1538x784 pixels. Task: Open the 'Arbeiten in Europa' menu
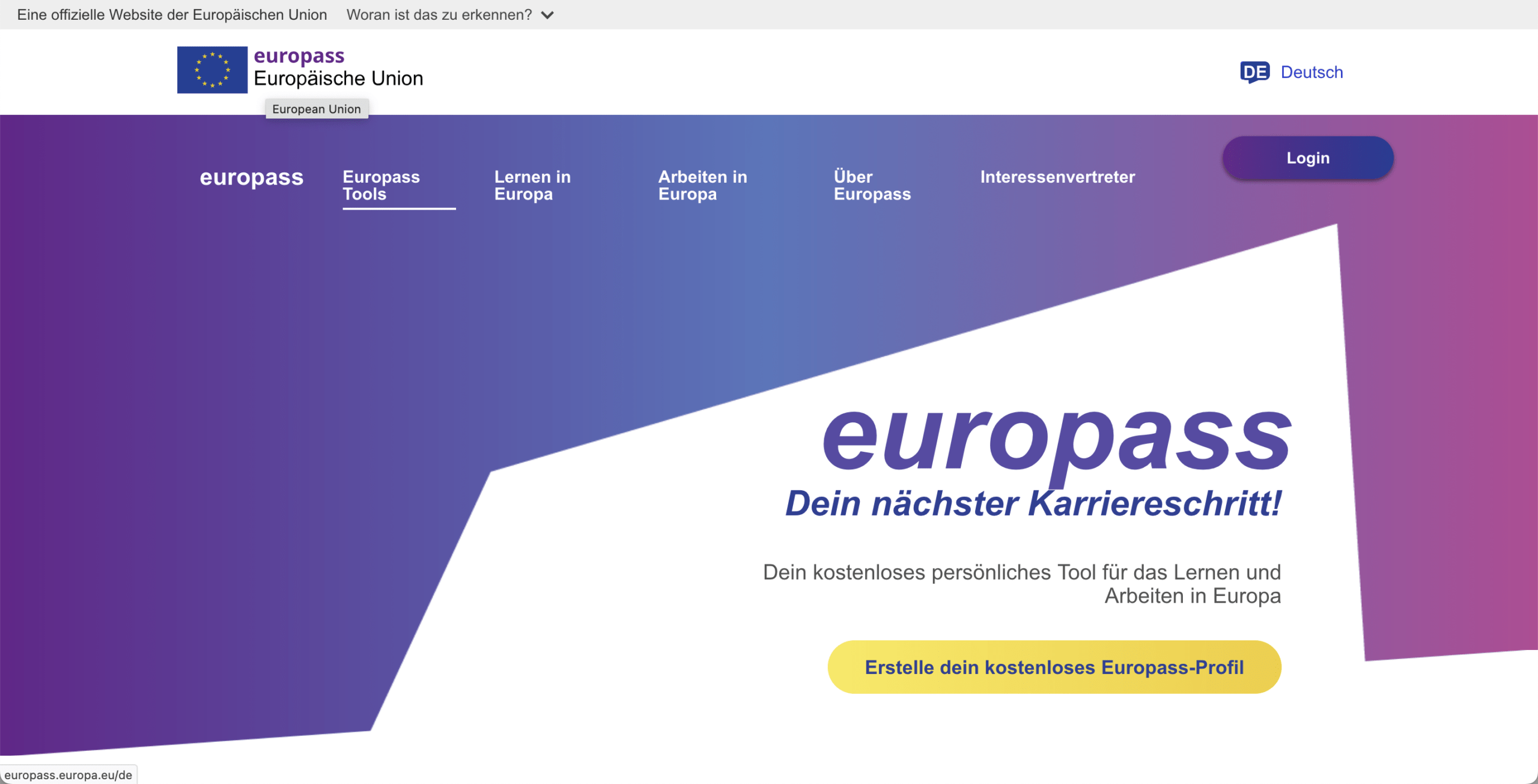pyautogui.click(x=702, y=185)
